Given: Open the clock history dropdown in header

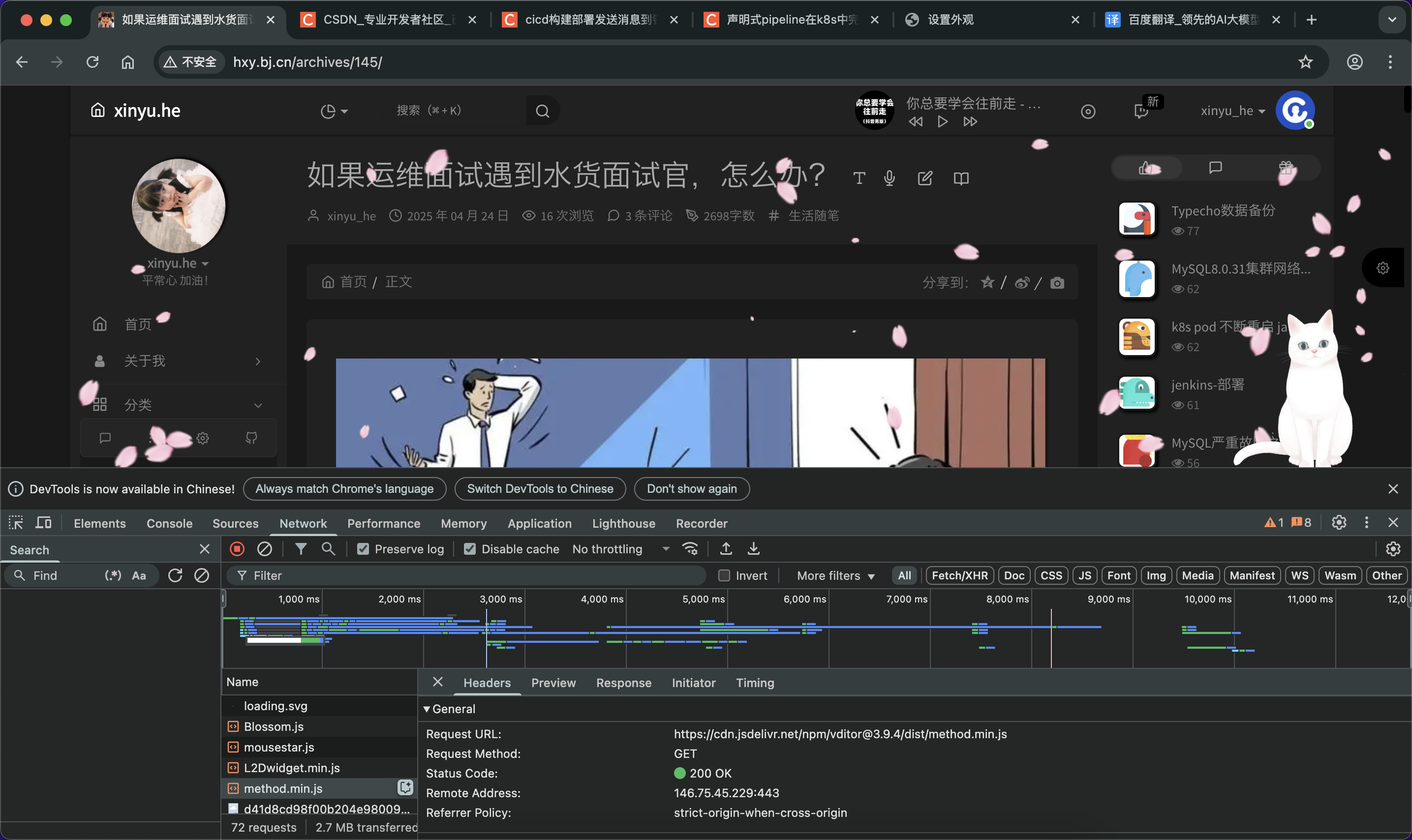Looking at the screenshot, I should (x=334, y=111).
